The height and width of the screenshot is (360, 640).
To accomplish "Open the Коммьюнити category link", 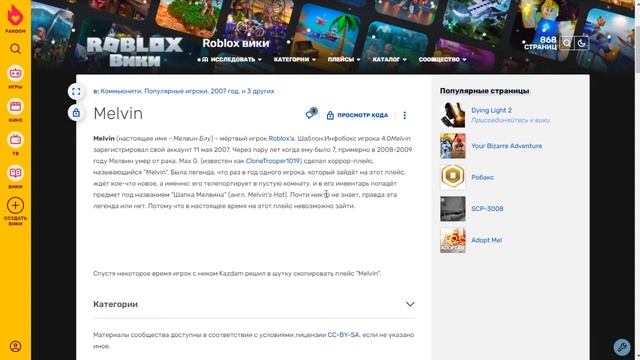I will click(121, 91).
